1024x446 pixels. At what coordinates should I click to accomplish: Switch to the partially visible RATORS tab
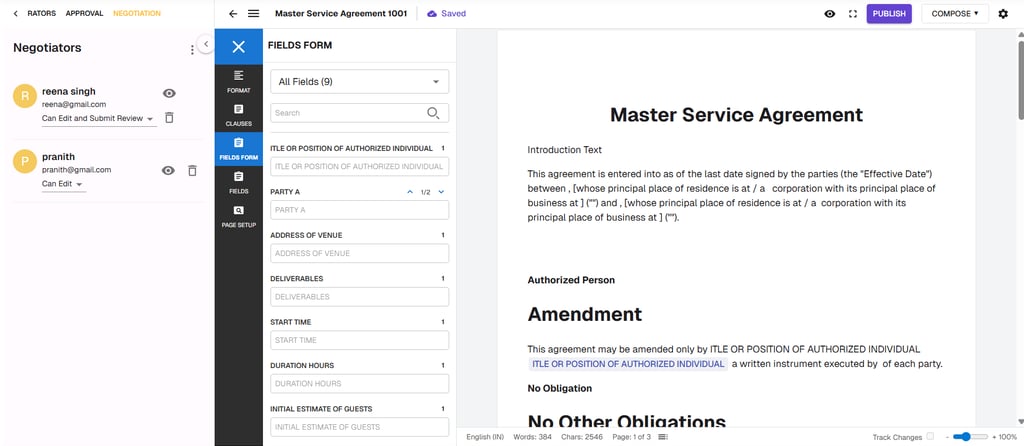(x=42, y=13)
